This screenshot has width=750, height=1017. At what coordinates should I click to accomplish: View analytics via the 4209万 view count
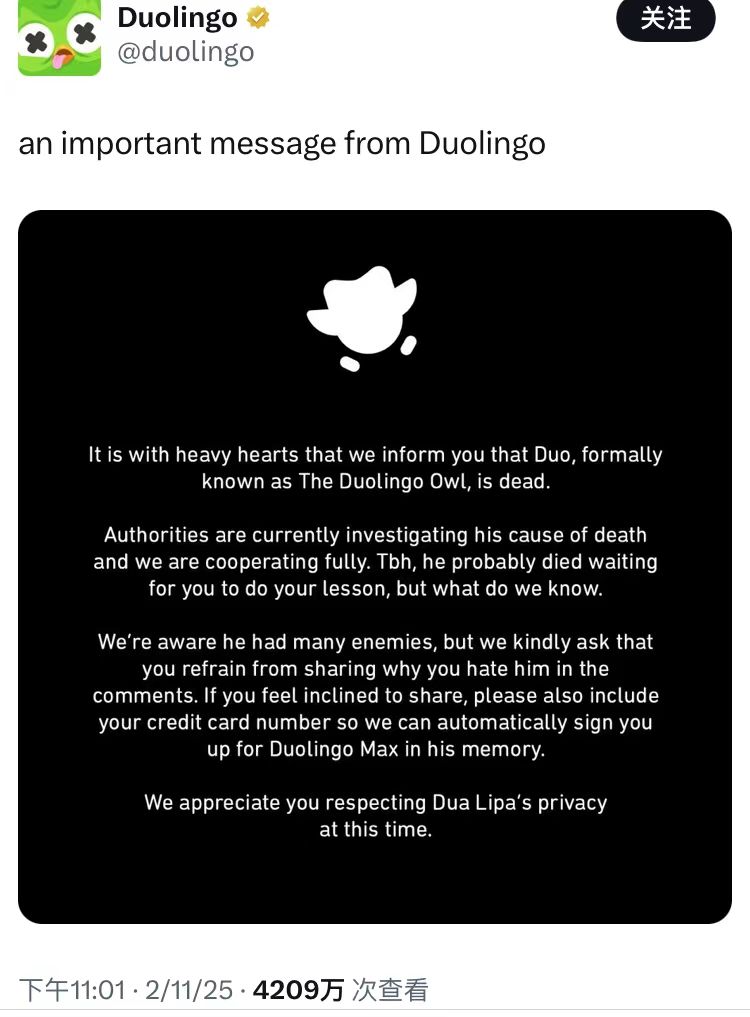coord(298,990)
